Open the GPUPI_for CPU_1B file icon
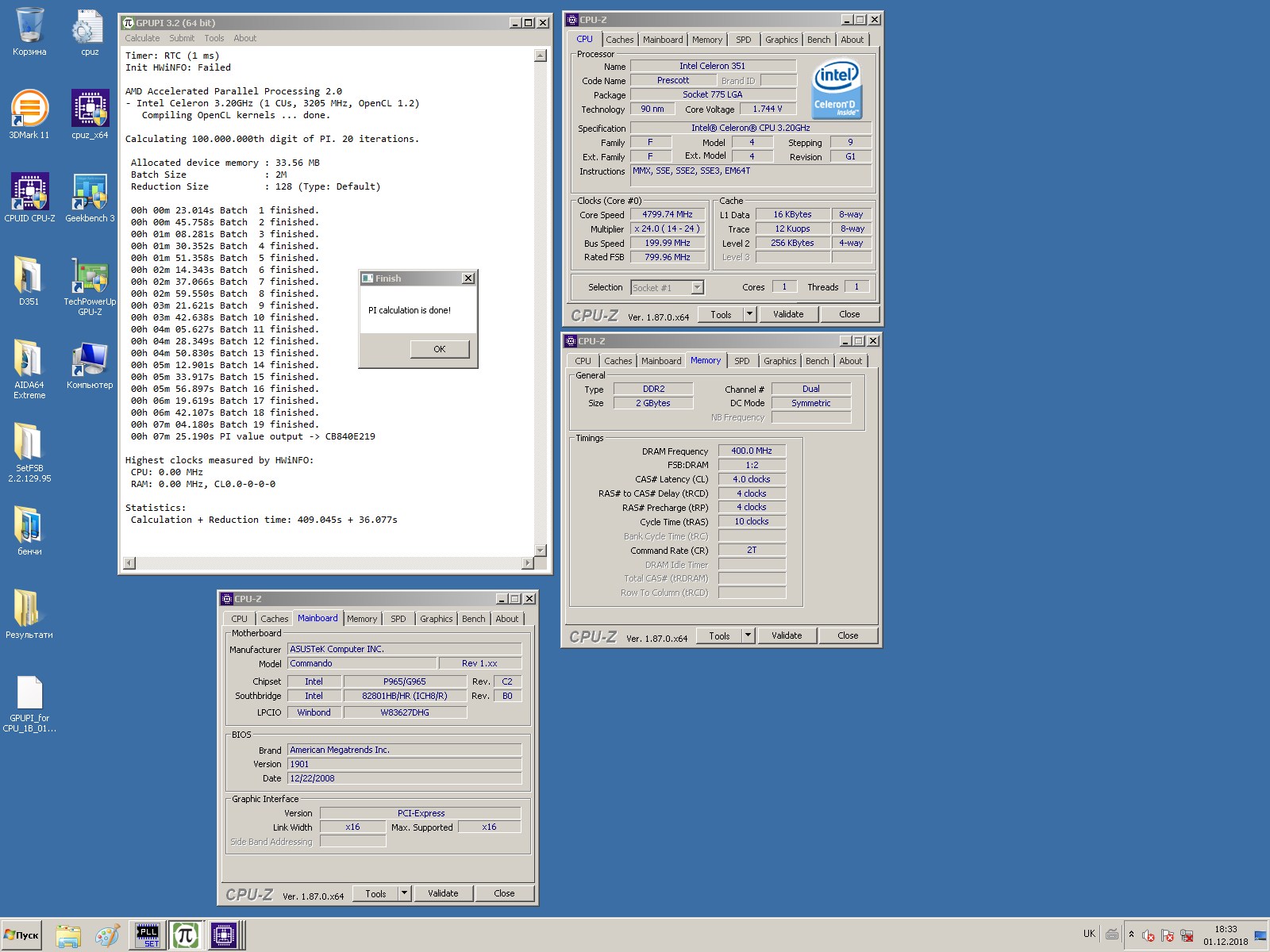The image size is (1270, 952). click(29, 704)
